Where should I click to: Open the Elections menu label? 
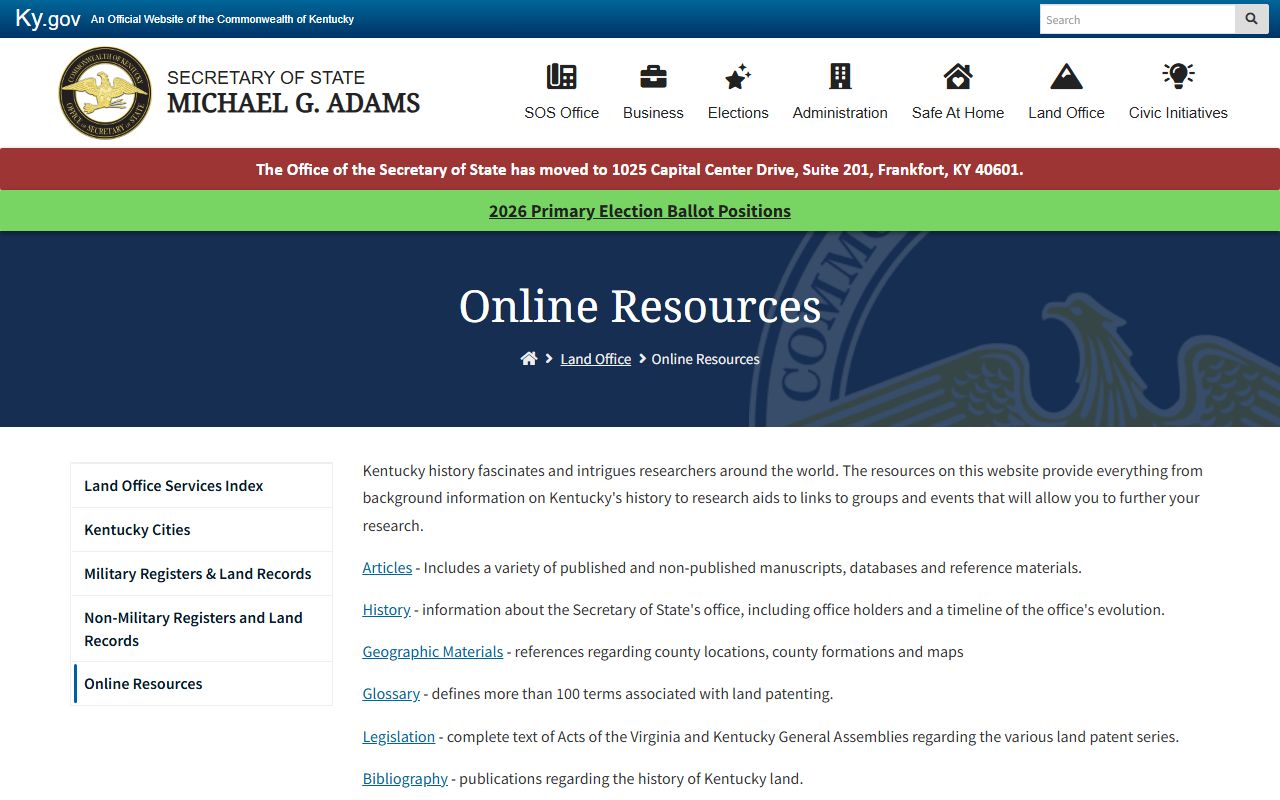(x=738, y=113)
